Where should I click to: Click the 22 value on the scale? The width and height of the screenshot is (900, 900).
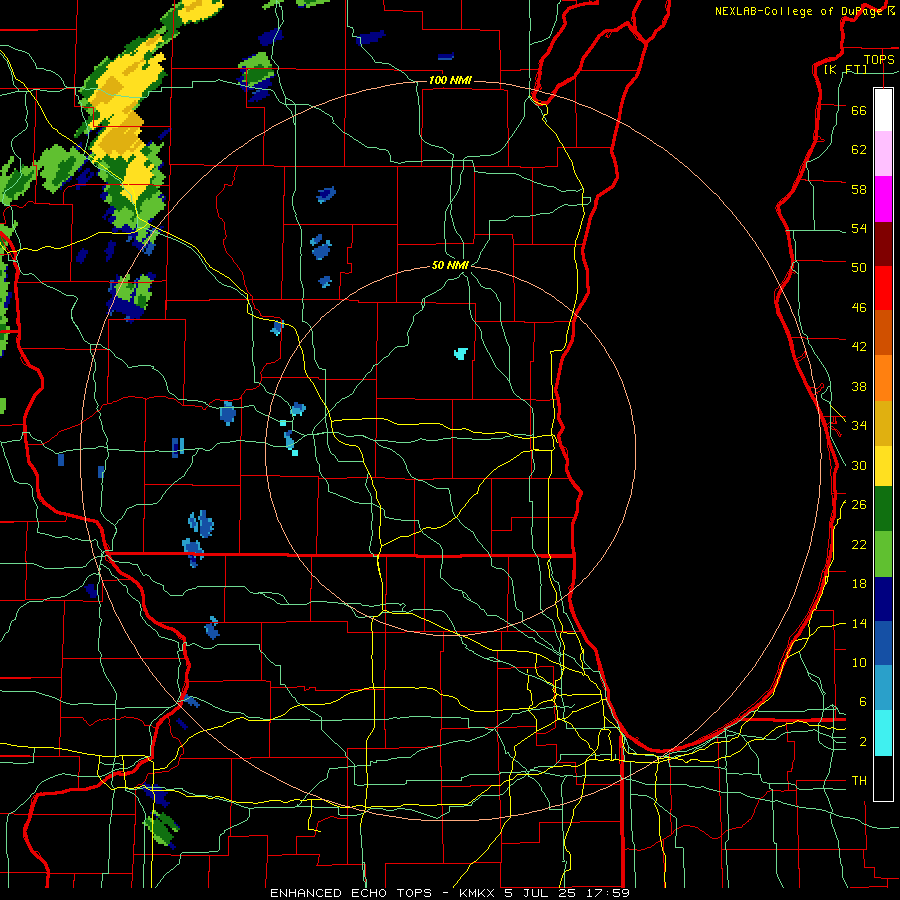coord(859,544)
